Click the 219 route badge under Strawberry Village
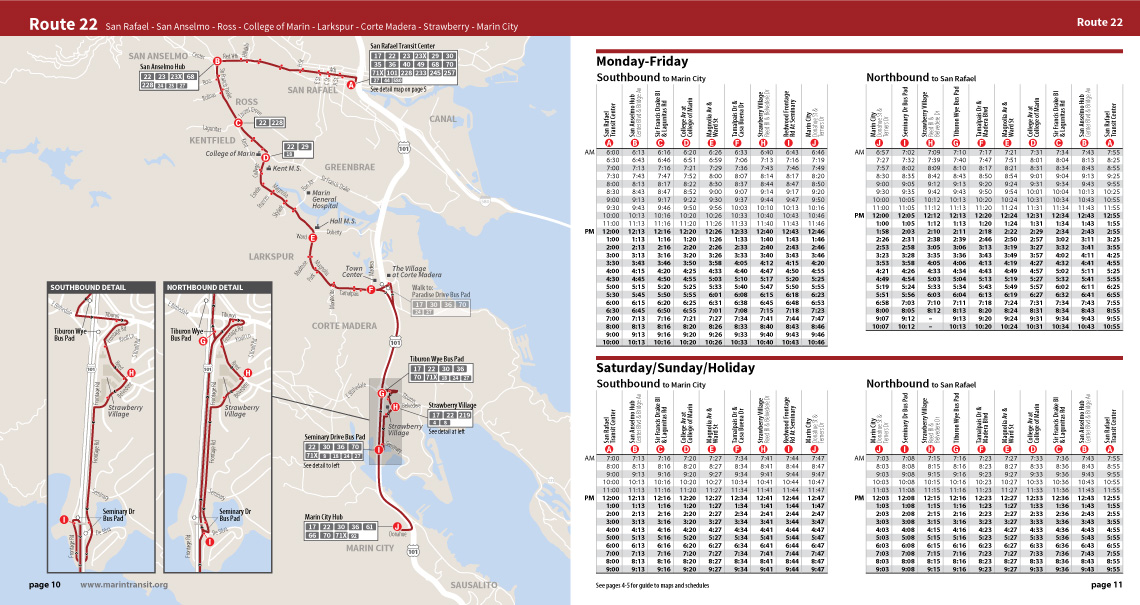 pos(465,415)
